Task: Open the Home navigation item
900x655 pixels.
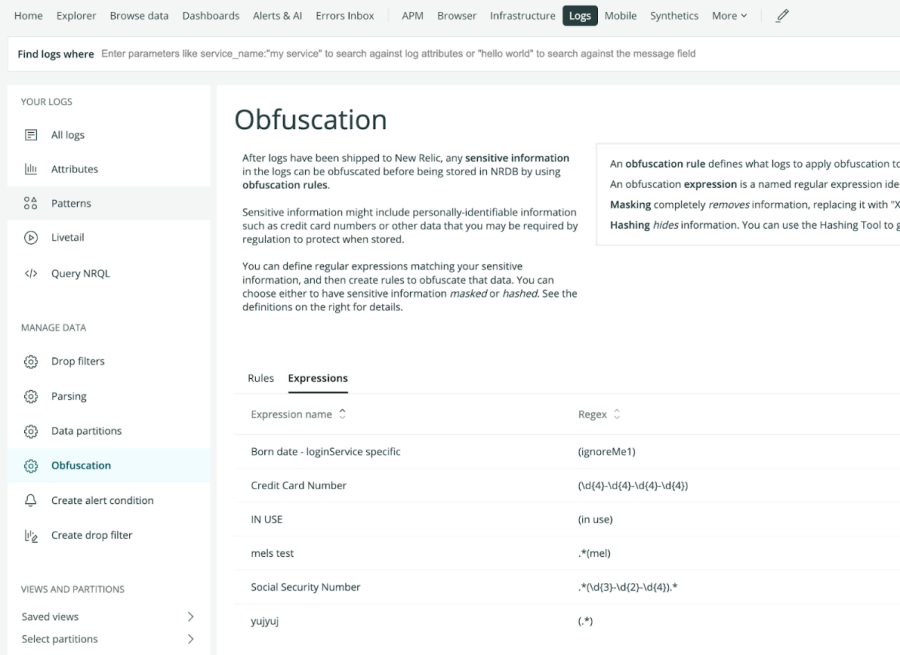Action: pyautogui.click(x=28, y=15)
